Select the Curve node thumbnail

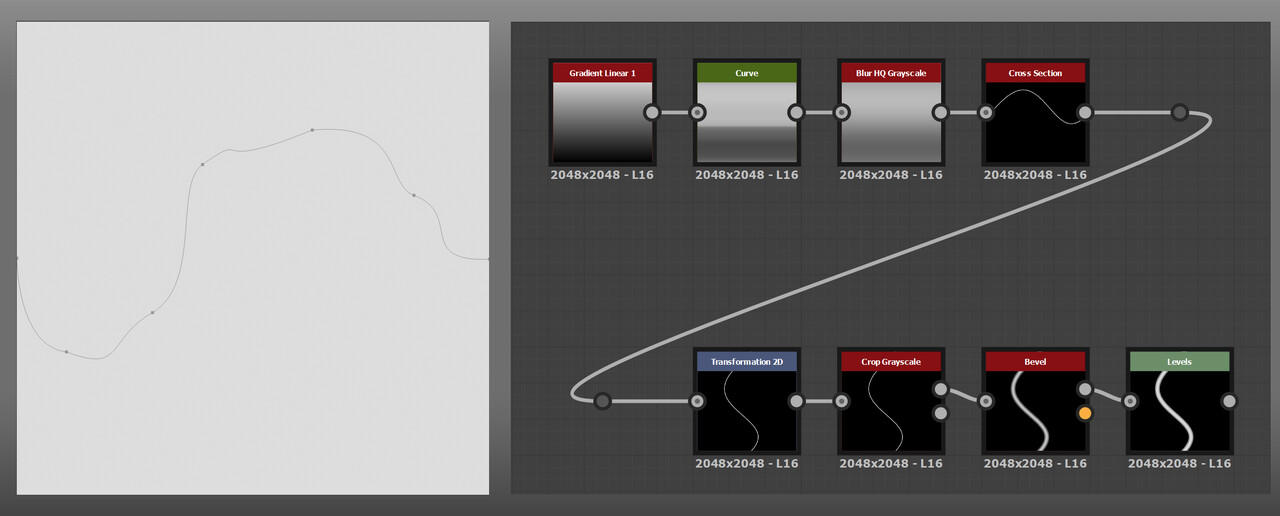pyautogui.click(x=746, y=122)
